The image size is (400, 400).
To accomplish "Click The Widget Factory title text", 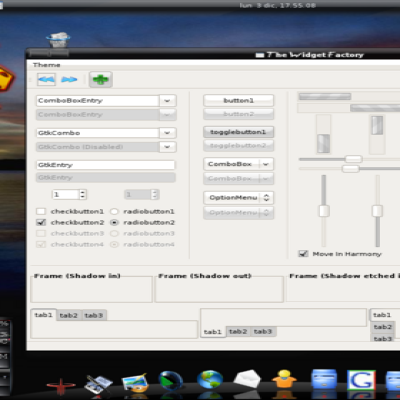I will [x=315, y=55].
